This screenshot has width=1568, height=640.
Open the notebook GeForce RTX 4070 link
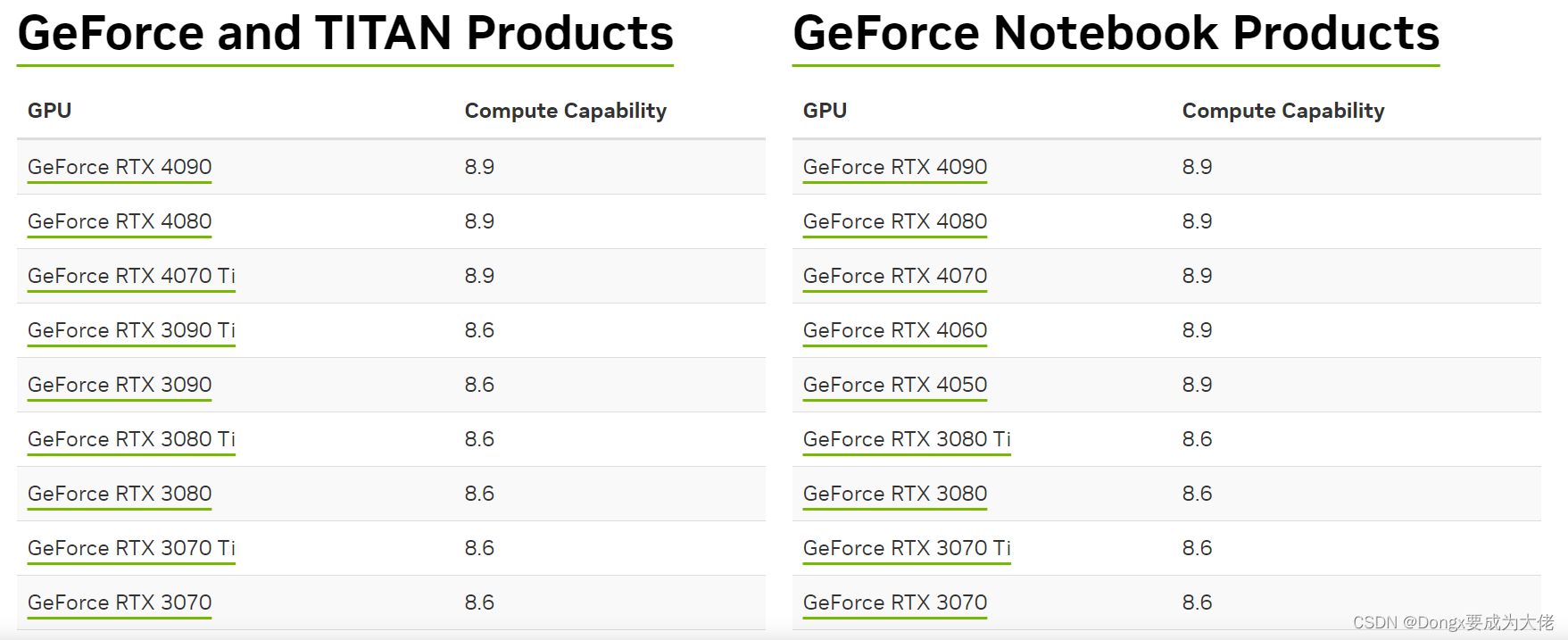[x=895, y=276]
